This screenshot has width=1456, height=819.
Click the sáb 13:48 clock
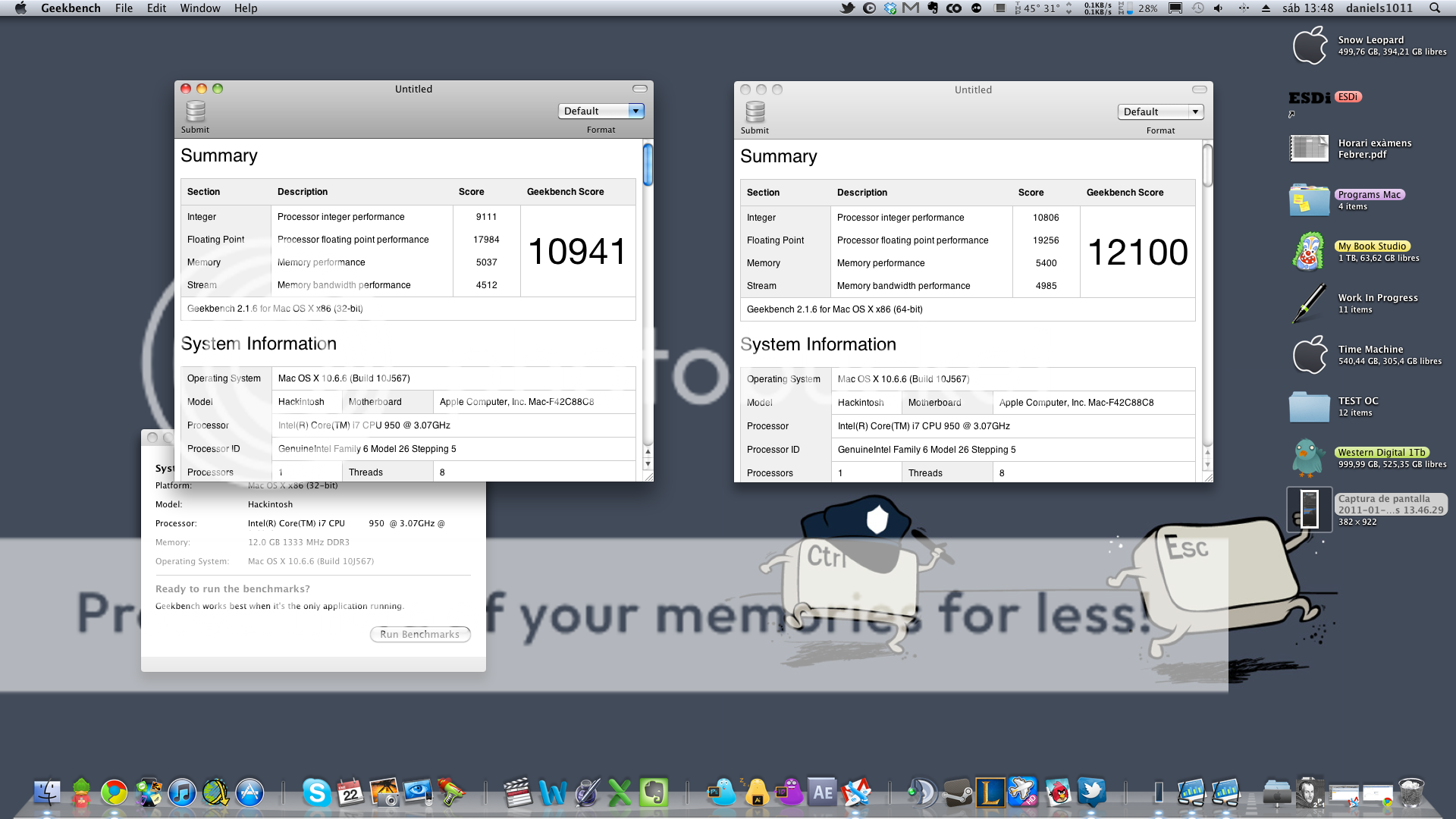click(x=1307, y=8)
